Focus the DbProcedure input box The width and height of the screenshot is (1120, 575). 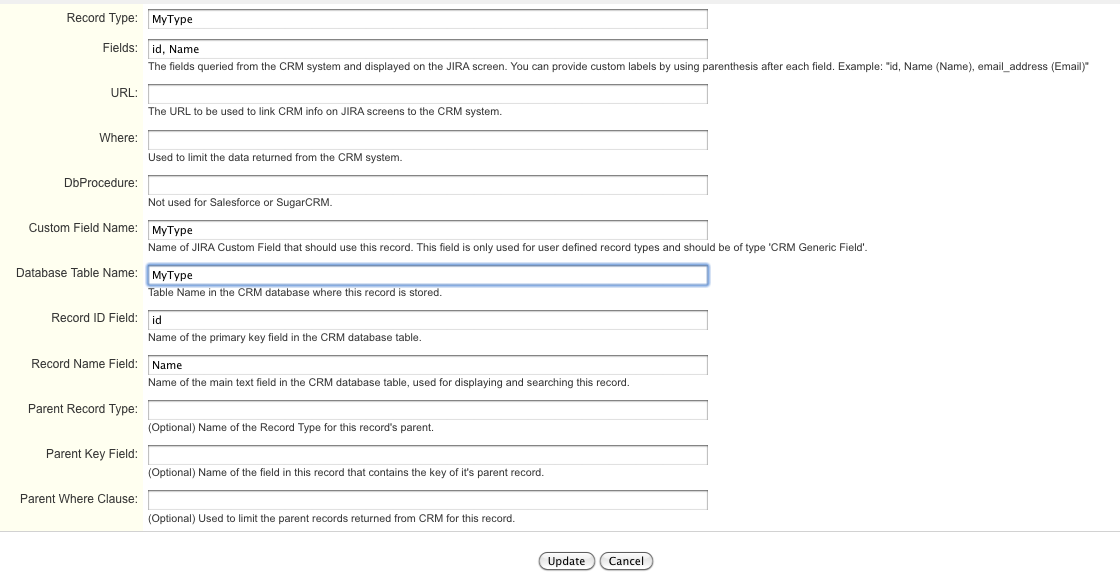point(427,185)
